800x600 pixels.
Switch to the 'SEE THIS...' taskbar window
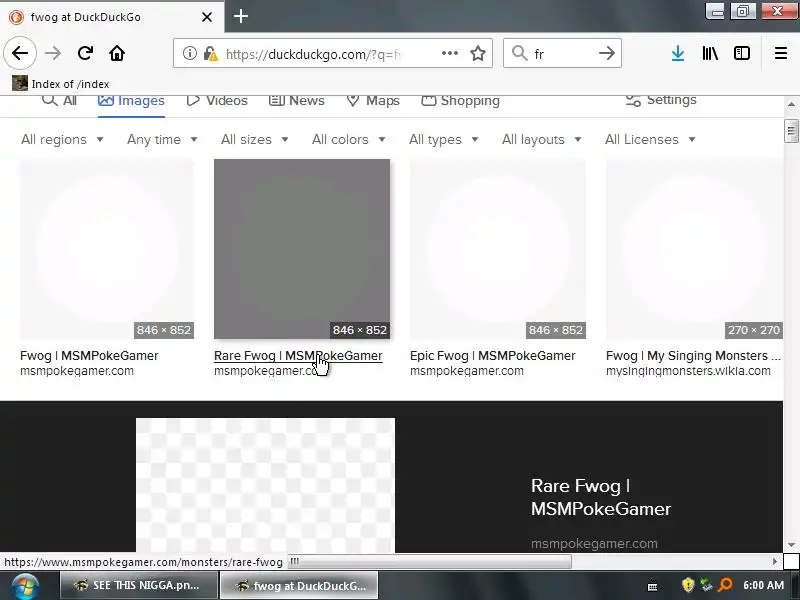point(139,585)
